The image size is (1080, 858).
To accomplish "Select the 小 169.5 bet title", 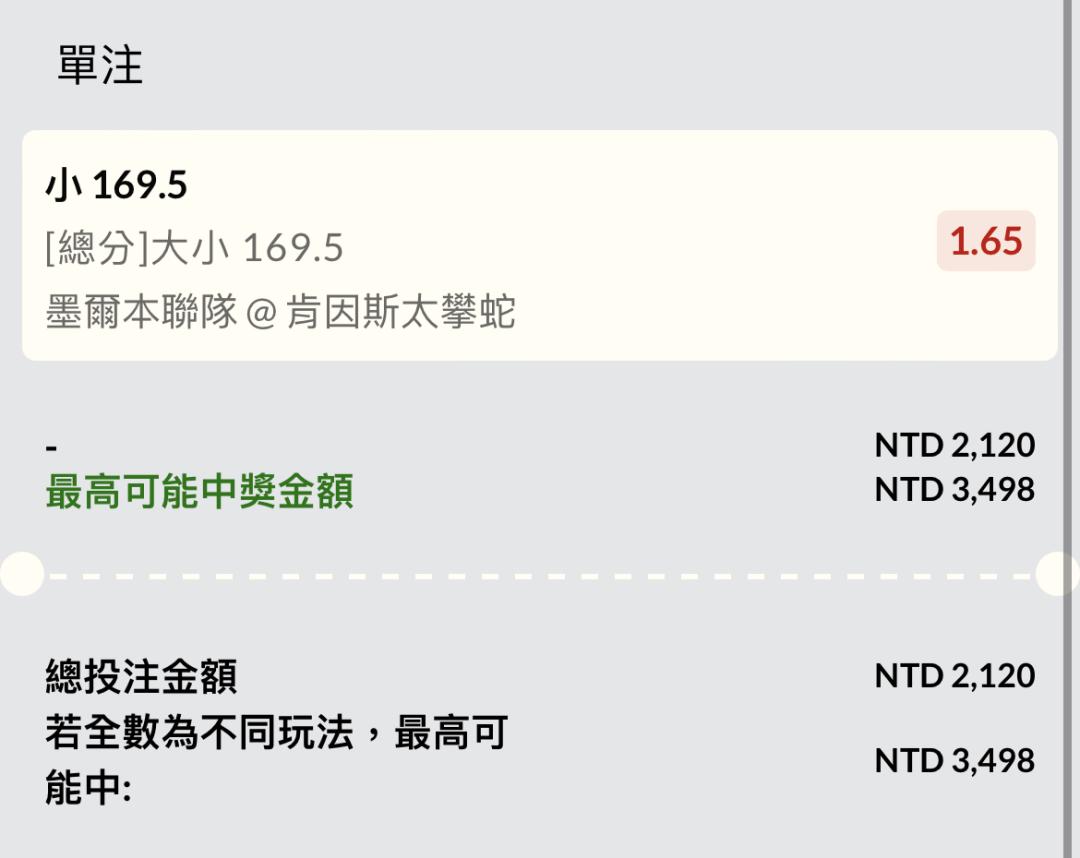I will (x=116, y=185).
